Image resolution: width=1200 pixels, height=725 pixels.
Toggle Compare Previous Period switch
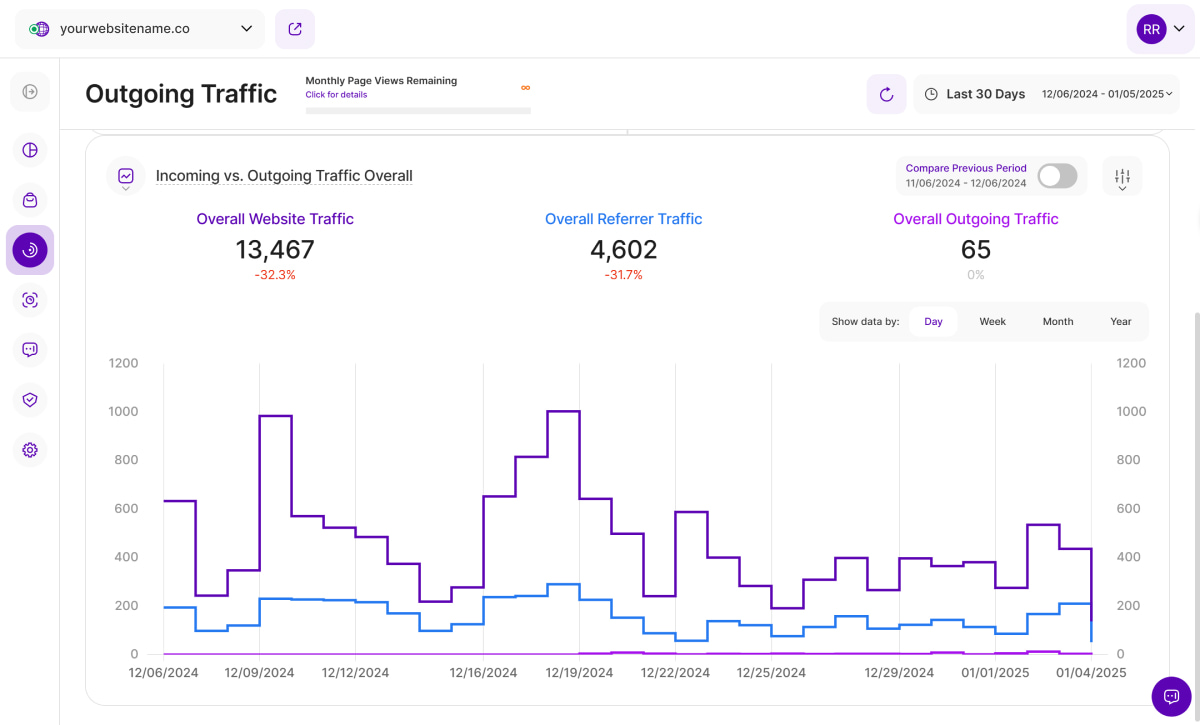[1057, 176]
